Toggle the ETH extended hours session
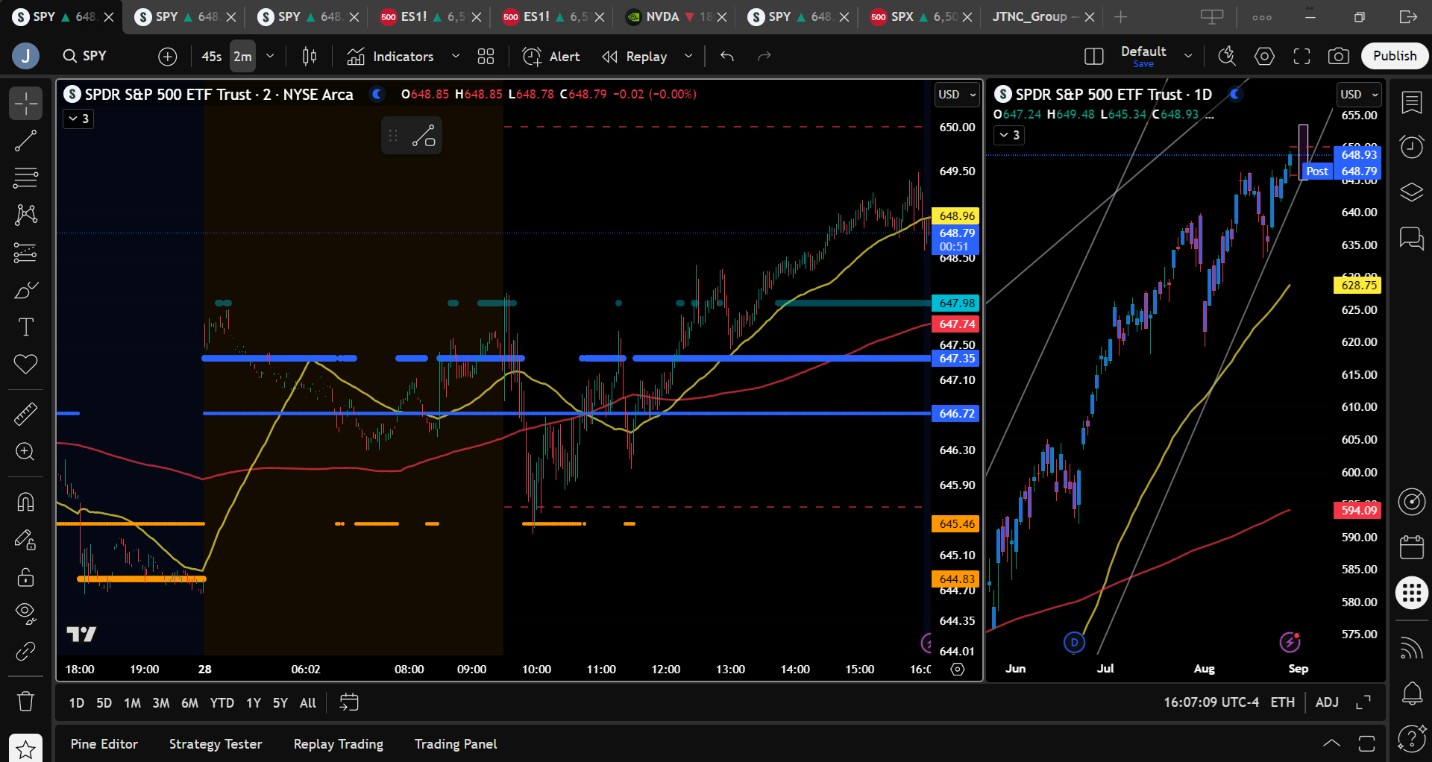The width and height of the screenshot is (1432, 762). 1283,702
